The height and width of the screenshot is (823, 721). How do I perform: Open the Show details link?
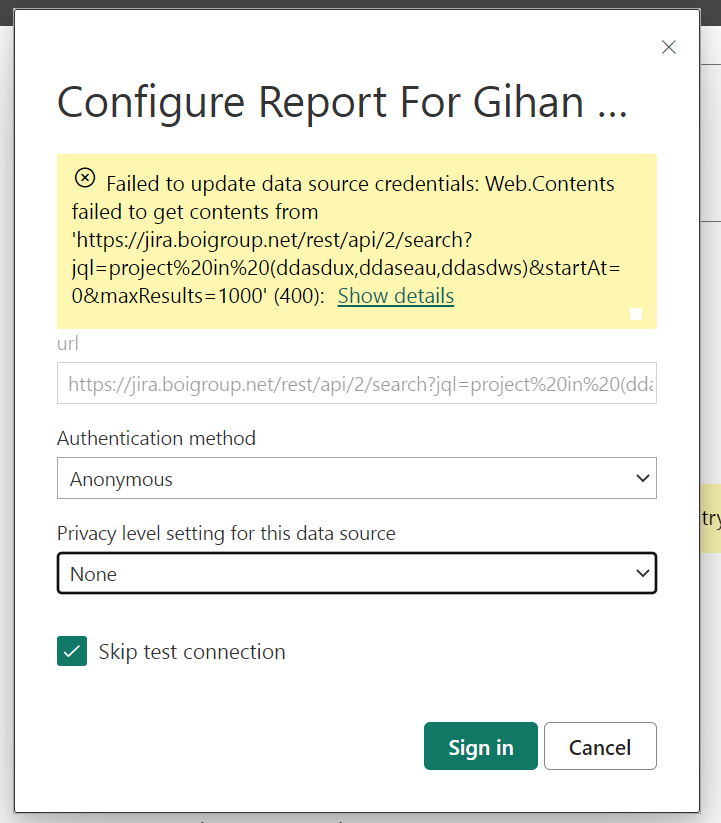(x=396, y=296)
